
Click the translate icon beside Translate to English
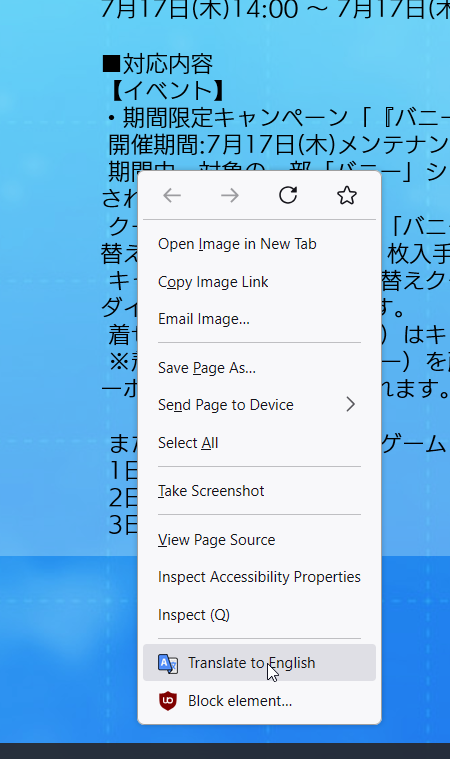click(168, 663)
